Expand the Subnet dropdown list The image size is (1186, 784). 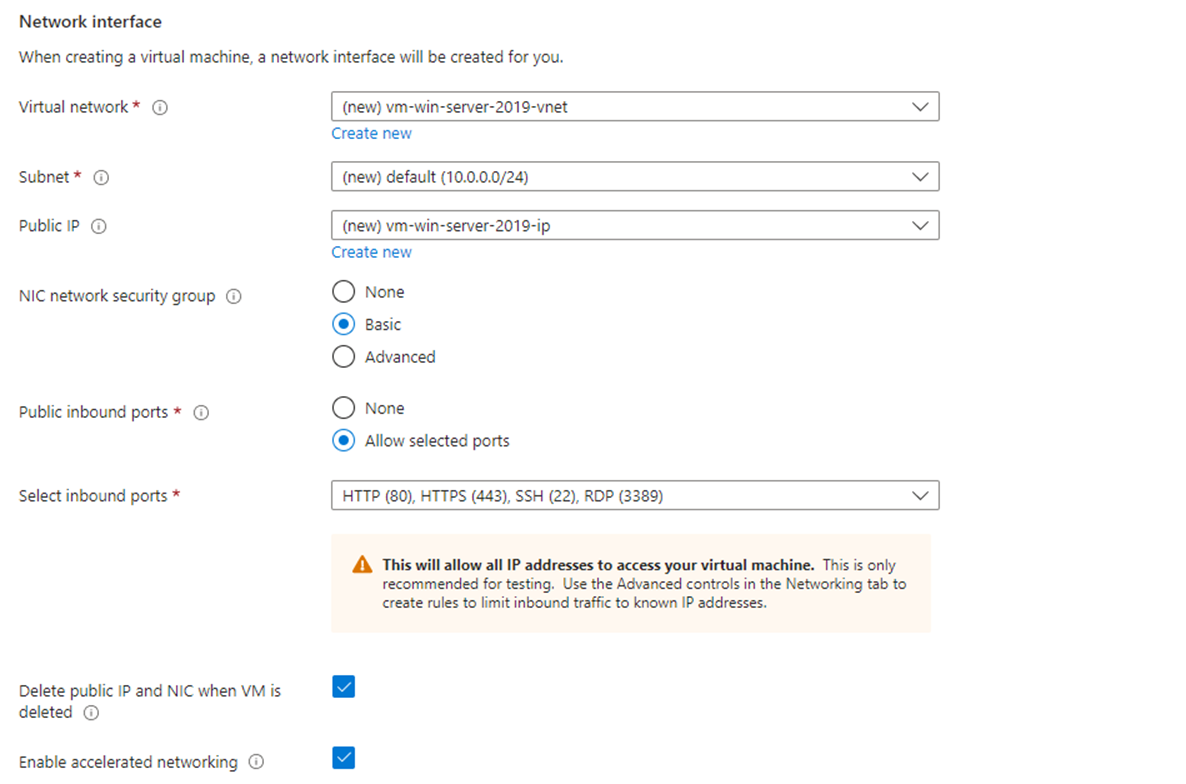pyautogui.click(x=920, y=176)
